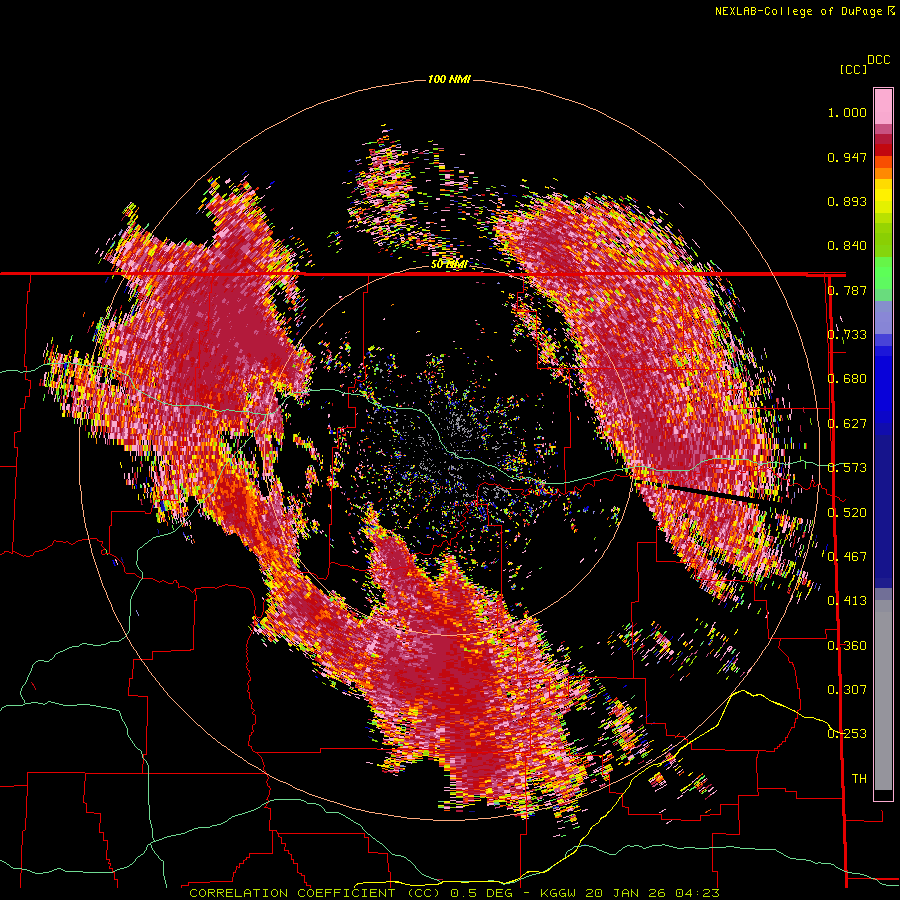Click the 0.520 scale value
The width and height of the screenshot is (900, 900).
(x=847, y=512)
